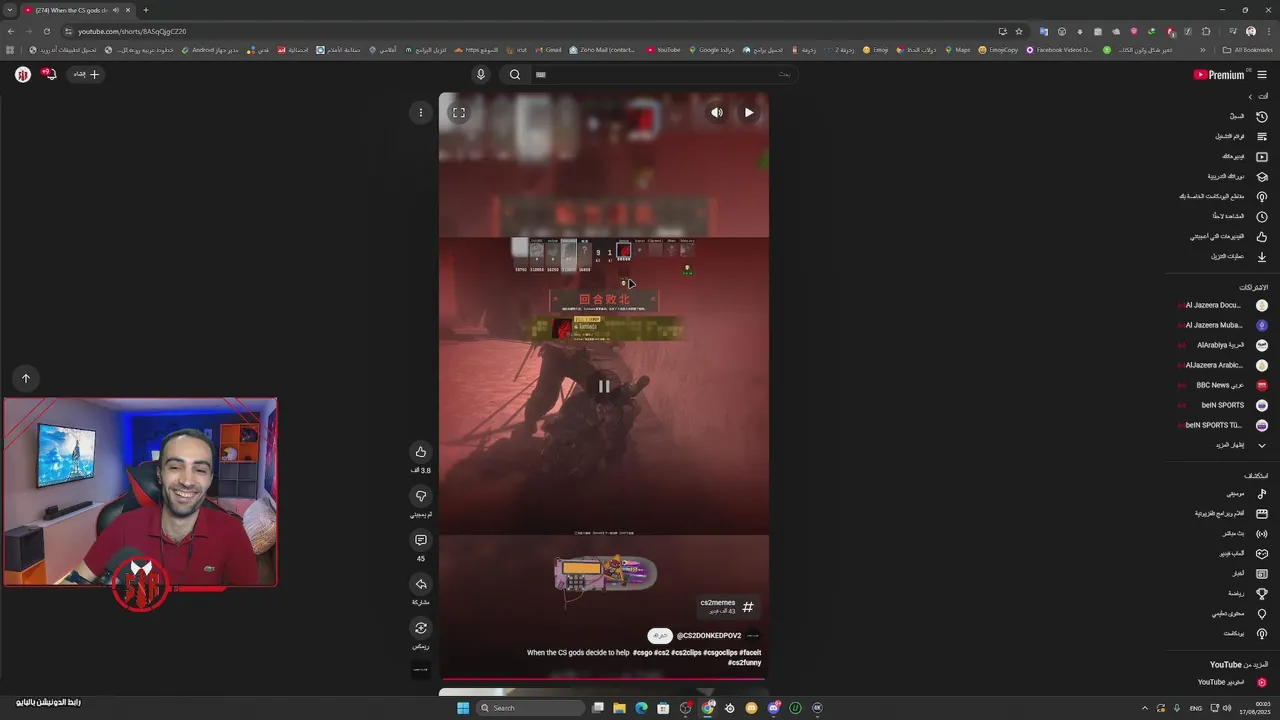Image resolution: width=1280 pixels, height=720 pixels.
Task: Click the address bar URL
Action: click(x=132, y=31)
